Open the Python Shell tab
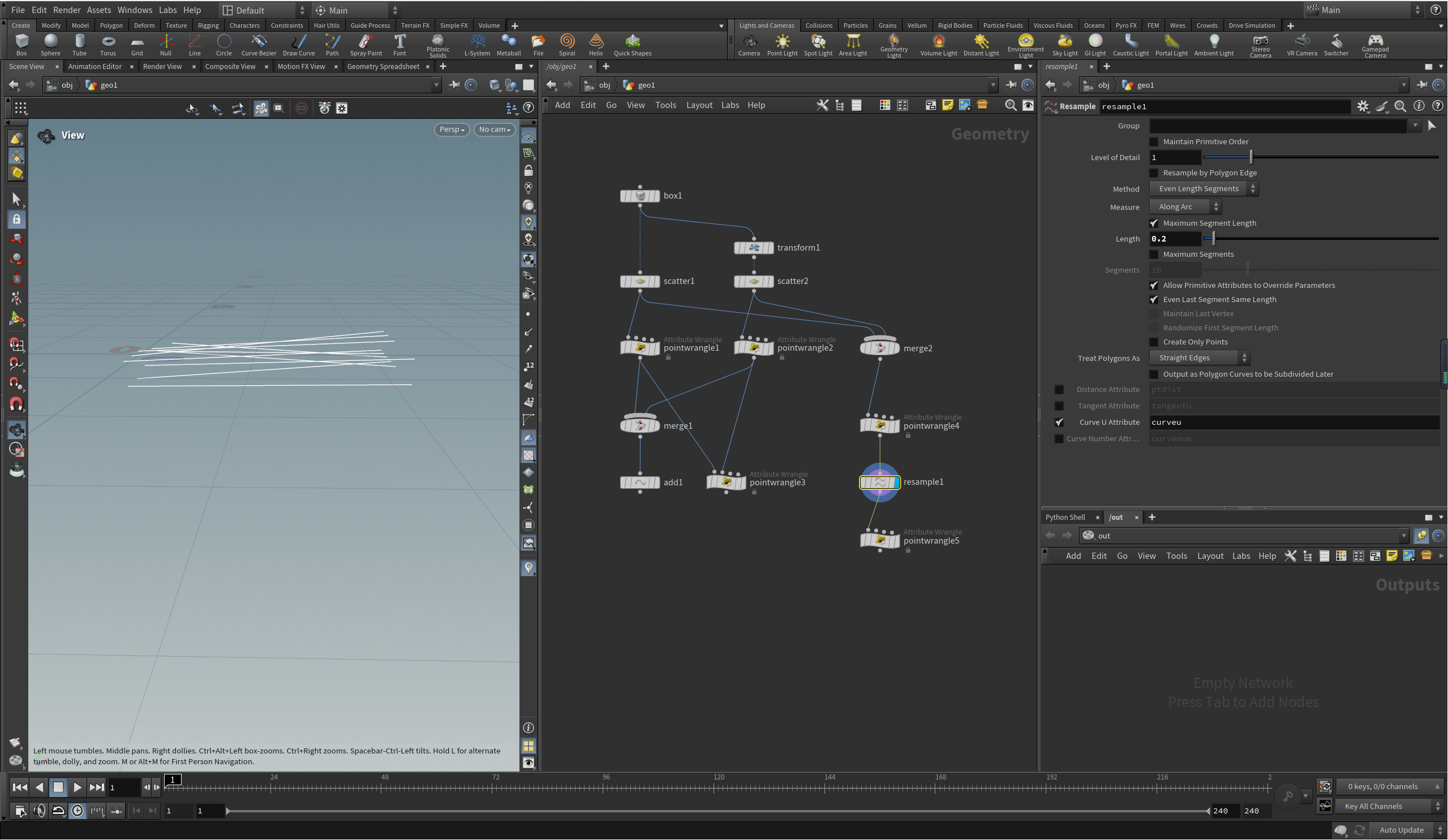The height and width of the screenshot is (840, 1448). click(x=1065, y=517)
